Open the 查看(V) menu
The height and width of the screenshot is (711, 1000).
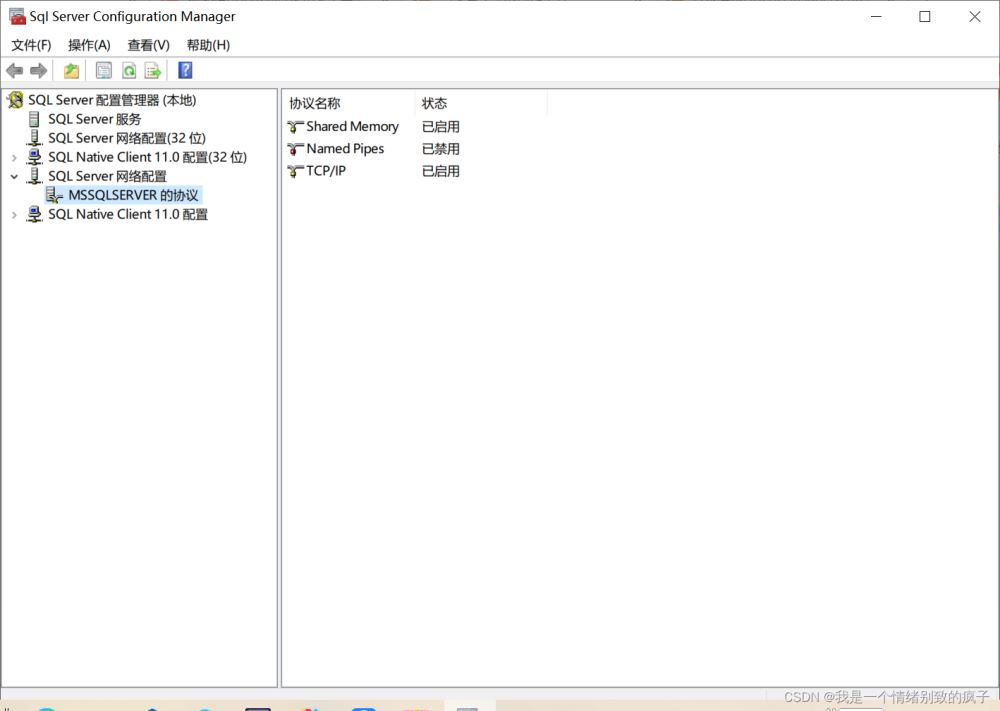[x=149, y=45]
